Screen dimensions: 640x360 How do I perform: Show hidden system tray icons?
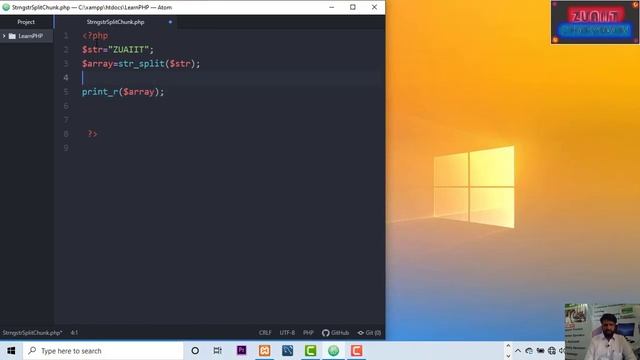[518, 351]
